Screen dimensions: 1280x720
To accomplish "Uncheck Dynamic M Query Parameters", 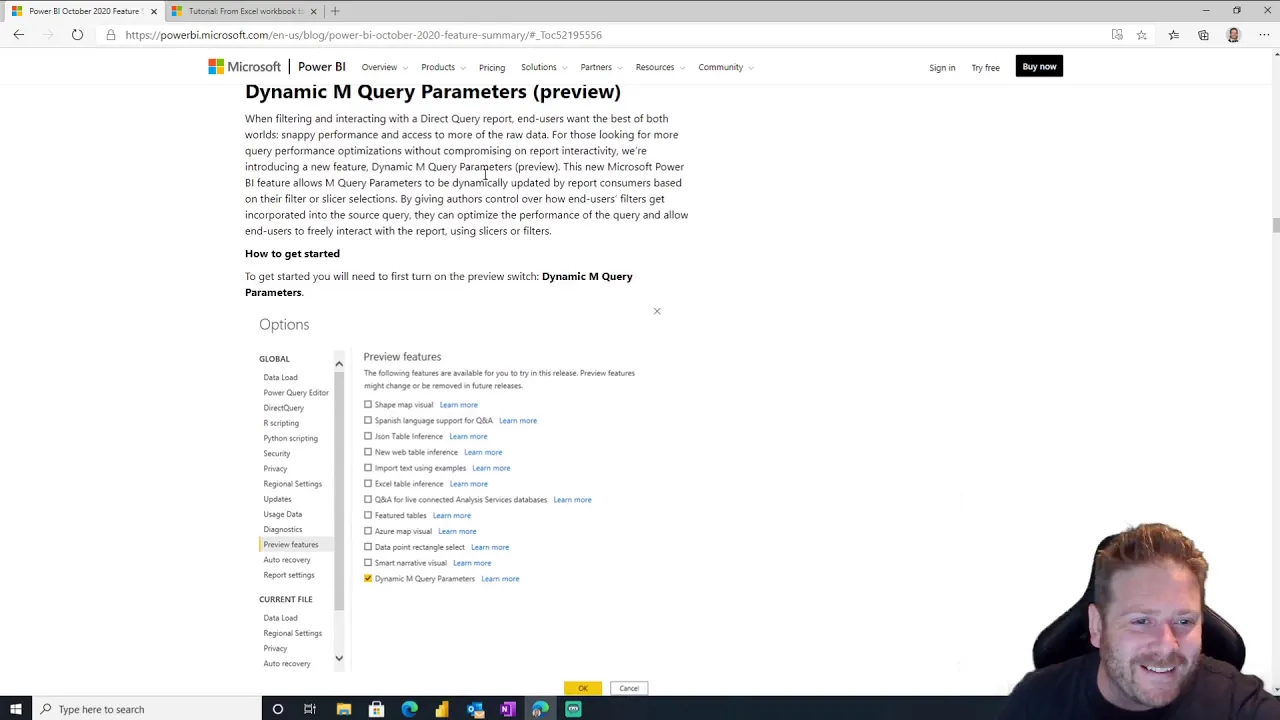I will (368, 579).
